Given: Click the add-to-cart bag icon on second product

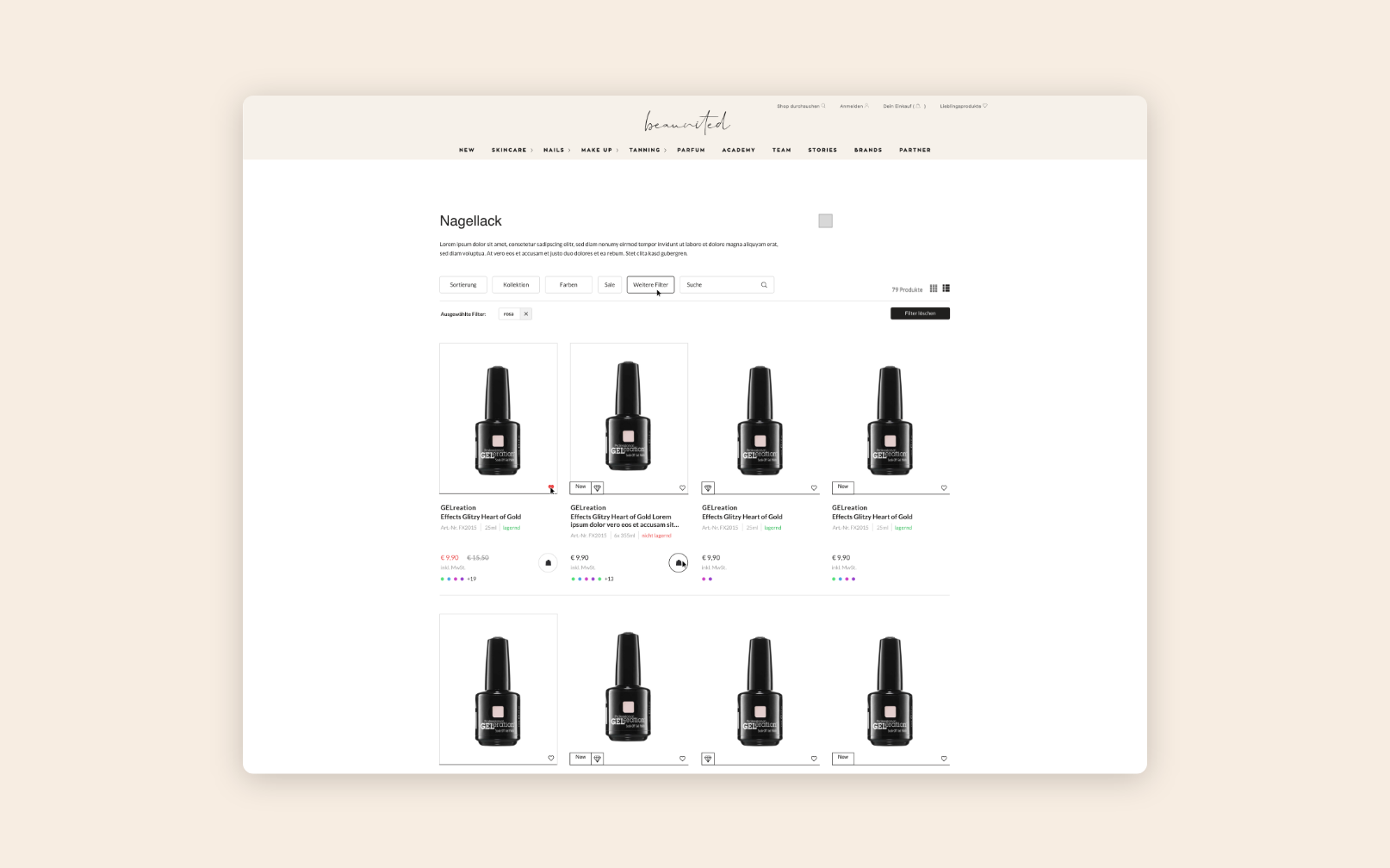Looking at the screenshot, I should coord(679,562).
